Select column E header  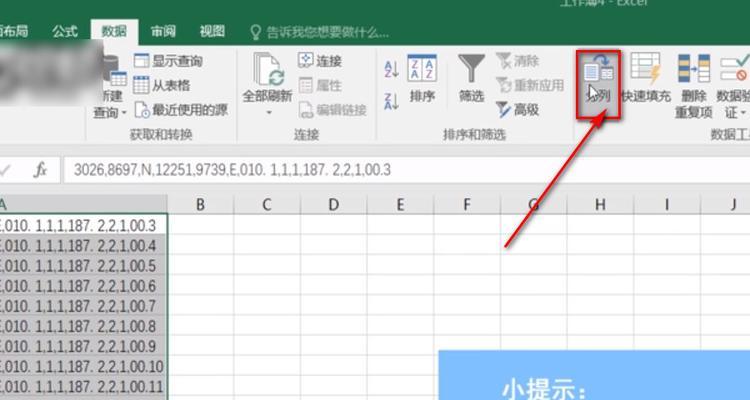400,204
